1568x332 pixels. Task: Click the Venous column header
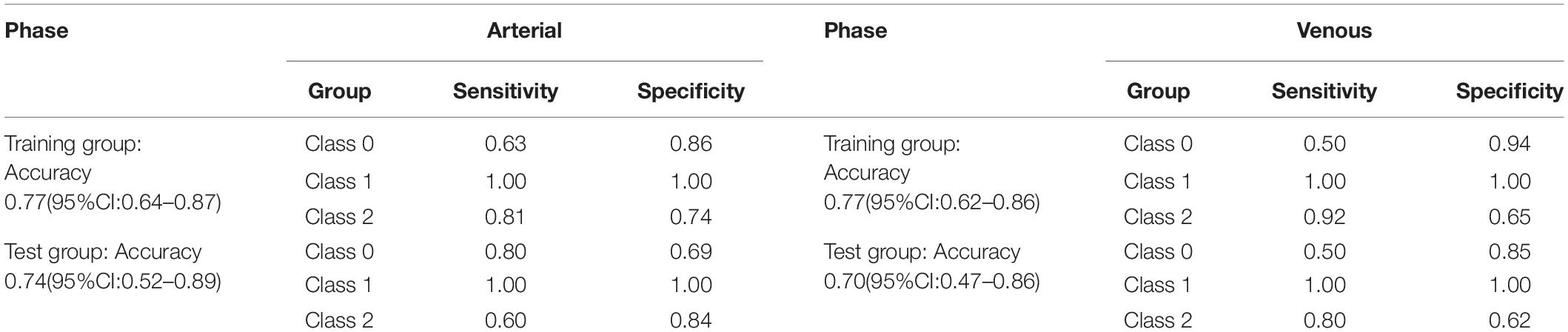[1334, 30]
